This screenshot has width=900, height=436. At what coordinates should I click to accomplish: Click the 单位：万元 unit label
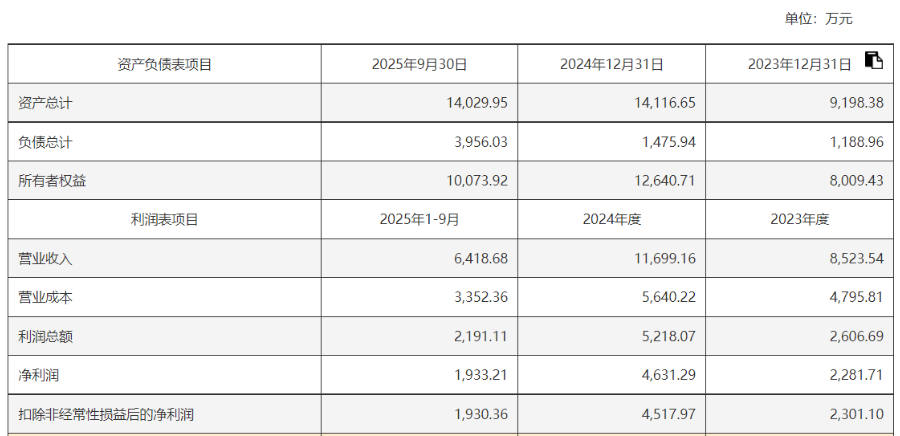818,19
